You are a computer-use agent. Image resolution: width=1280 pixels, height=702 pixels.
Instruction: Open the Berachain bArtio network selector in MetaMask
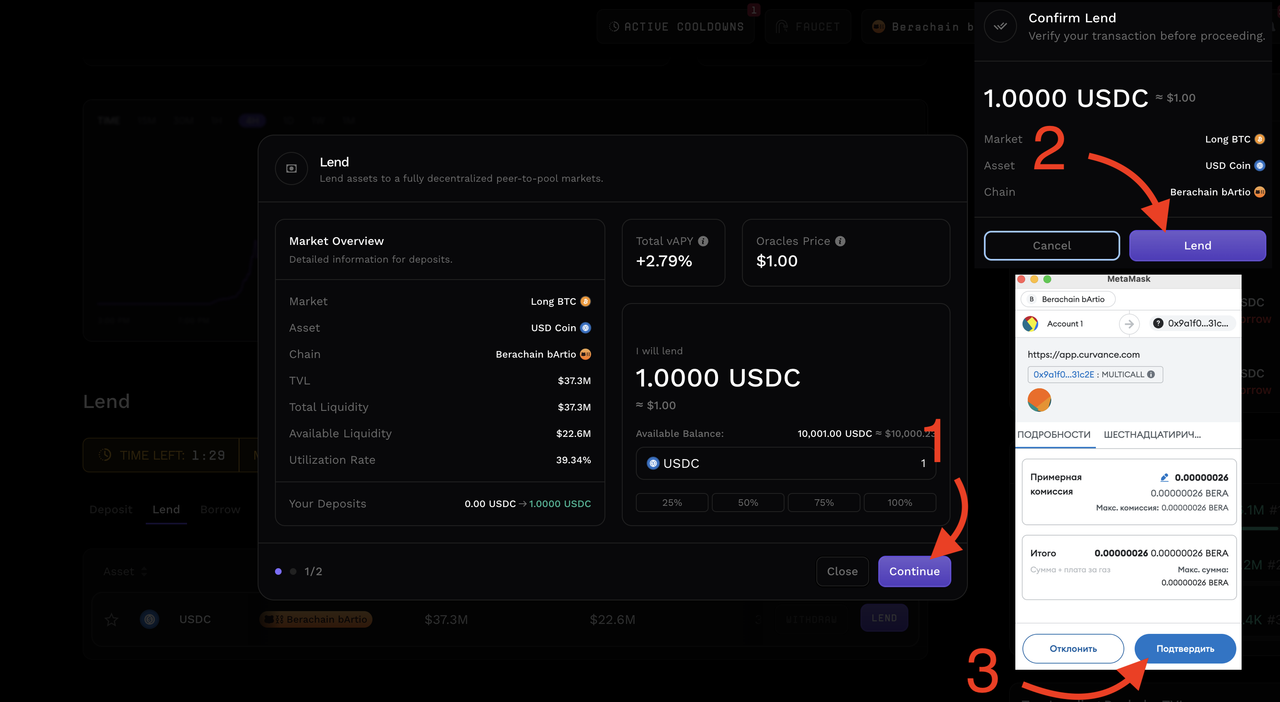(1068, 299)
